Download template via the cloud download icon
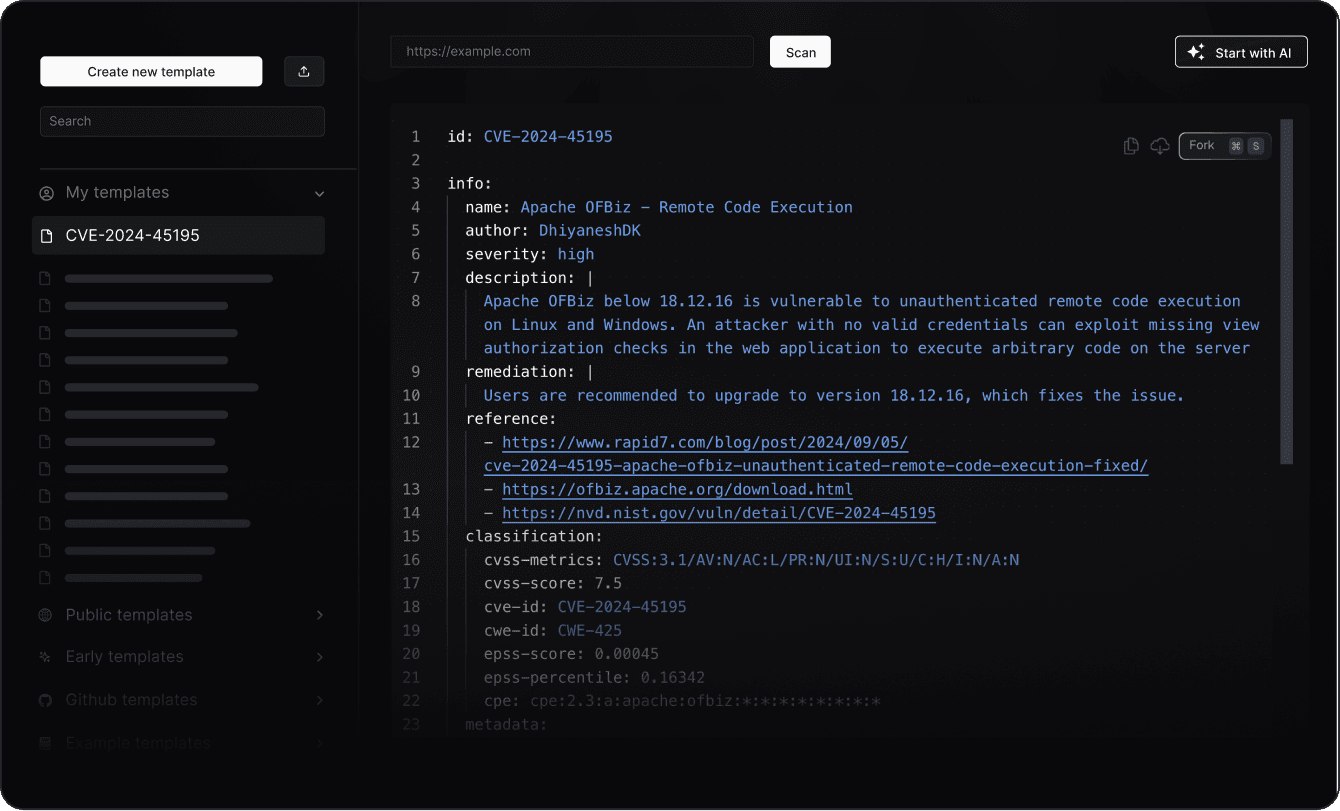The height and width of the screenshot is (811, 1340). 1159,146
